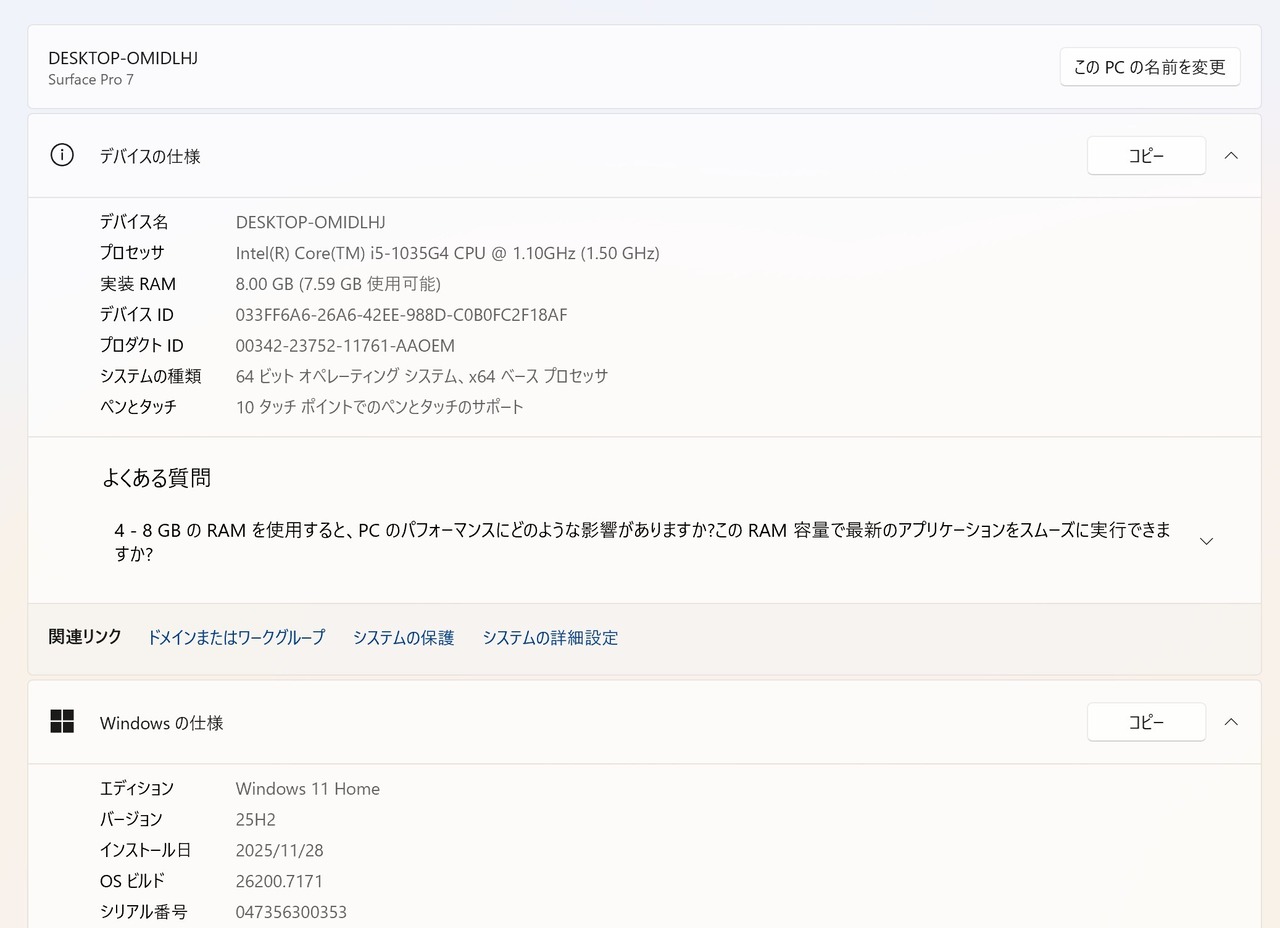Copy device specs with the コピー button
Viewport: 1280px width, 928px height.
(1145, 156)
